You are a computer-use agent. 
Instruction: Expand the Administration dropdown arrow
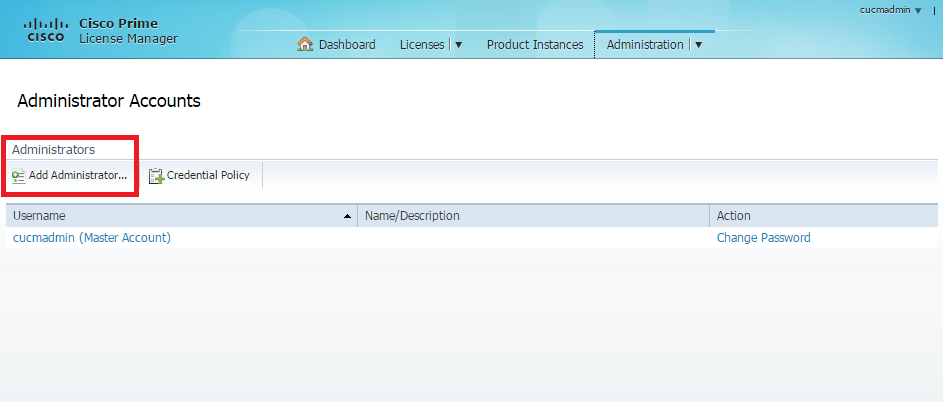(x=698, y=45)
